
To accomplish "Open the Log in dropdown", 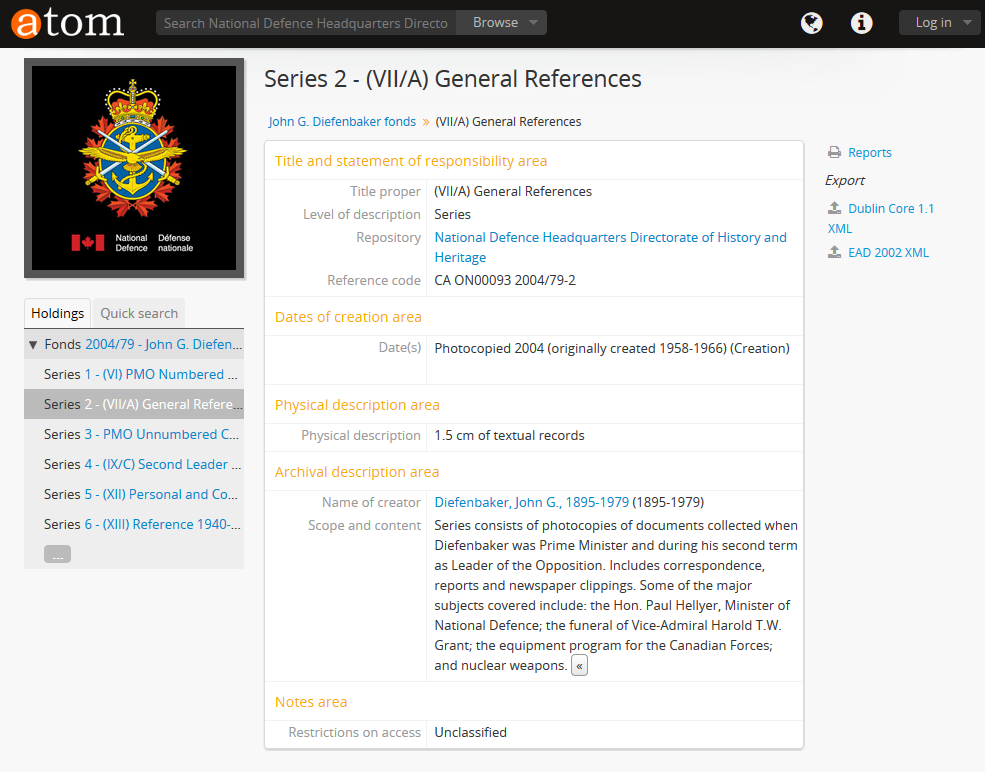I will (937, 22).
